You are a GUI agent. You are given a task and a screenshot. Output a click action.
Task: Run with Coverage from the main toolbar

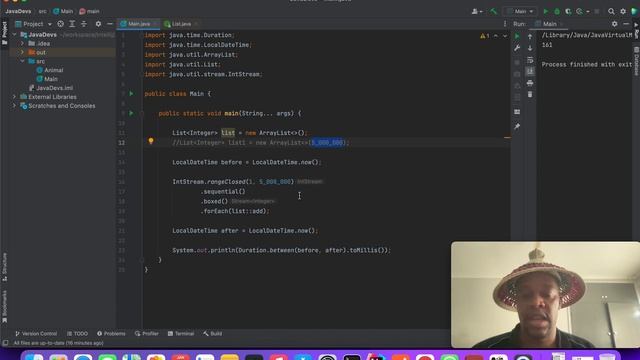pos(568,11)
